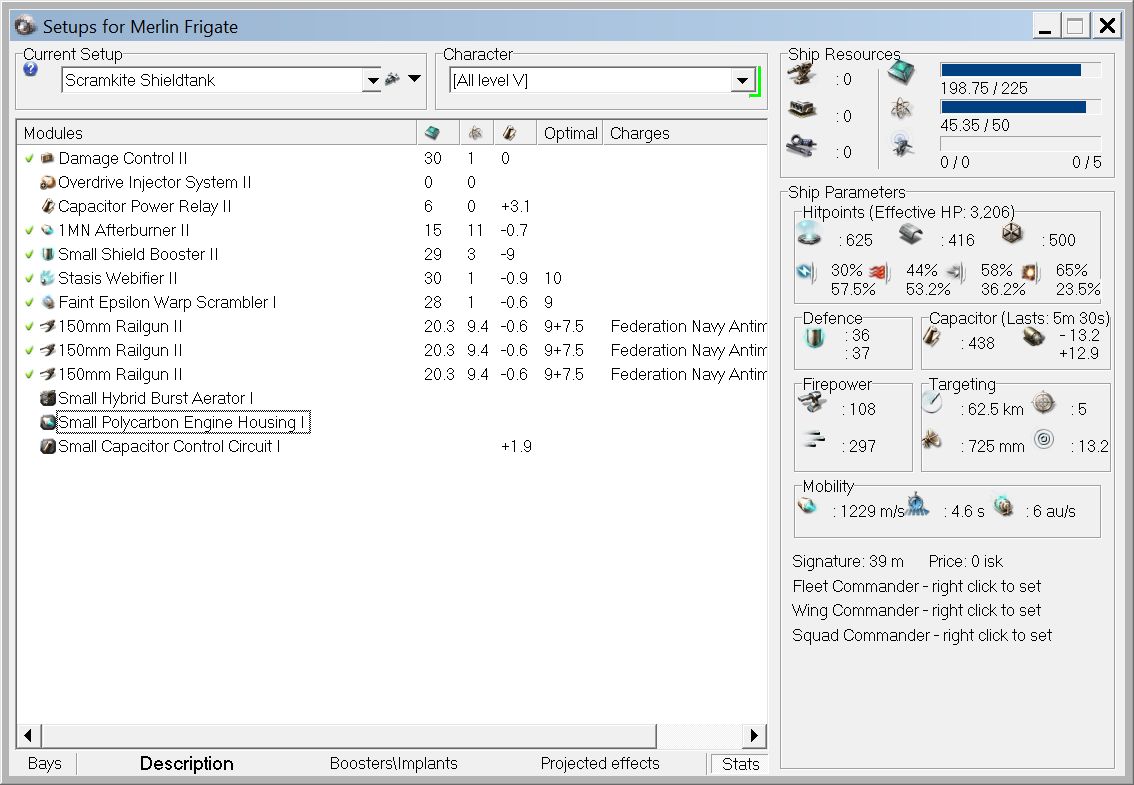Sort by the Charges column header
This screenshot has height=785, width=1134.
(x=684, y=133)
